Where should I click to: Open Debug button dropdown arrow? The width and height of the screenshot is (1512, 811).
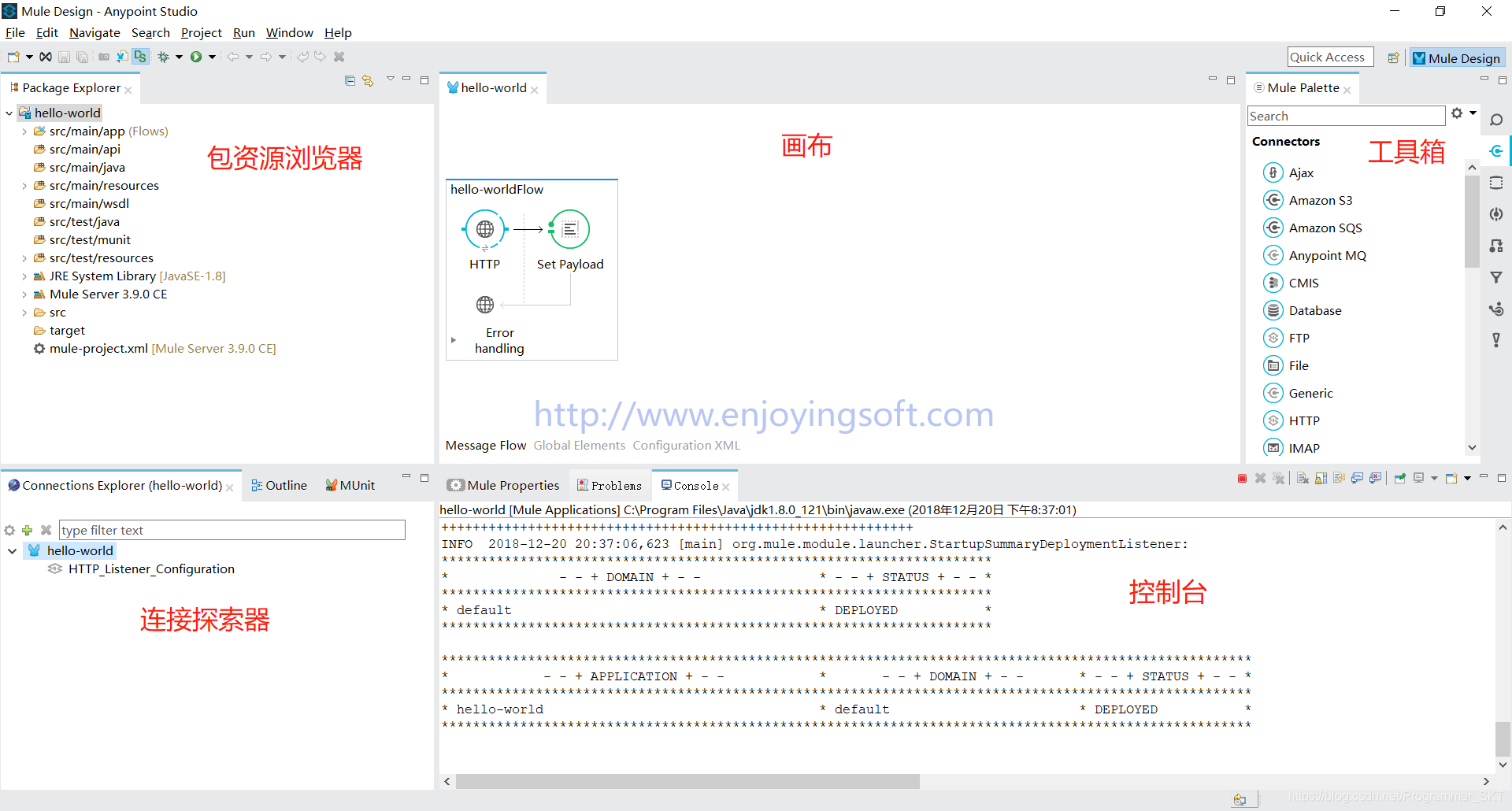point(180,57)
